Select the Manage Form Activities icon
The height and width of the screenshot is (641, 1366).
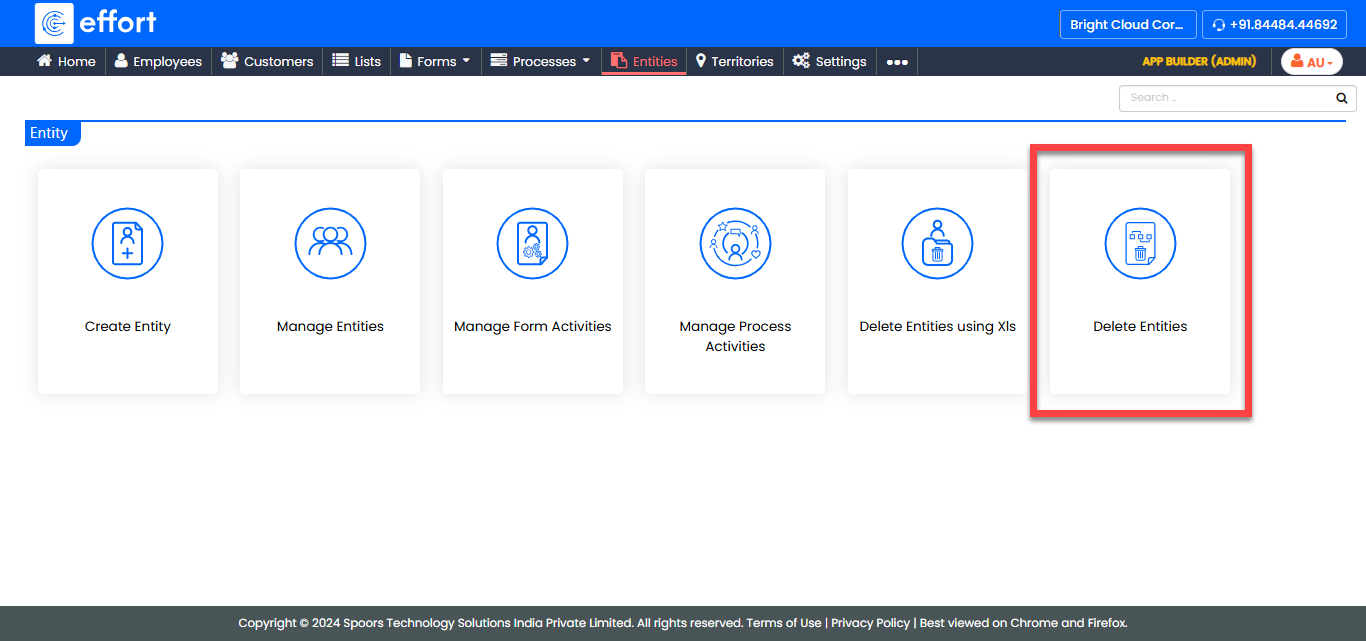(532, 243)
